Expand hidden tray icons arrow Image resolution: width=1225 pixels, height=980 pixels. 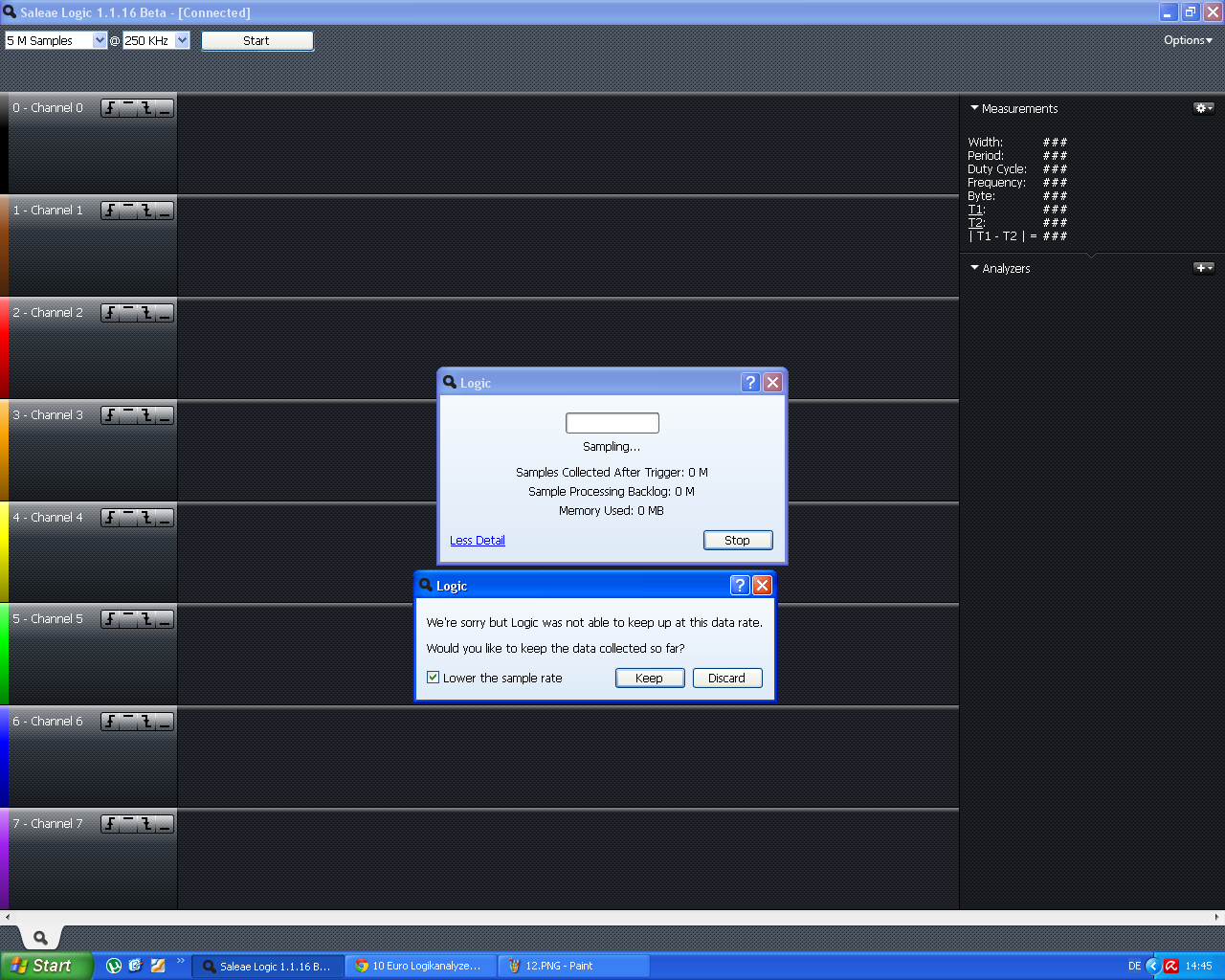point(1152,966)
